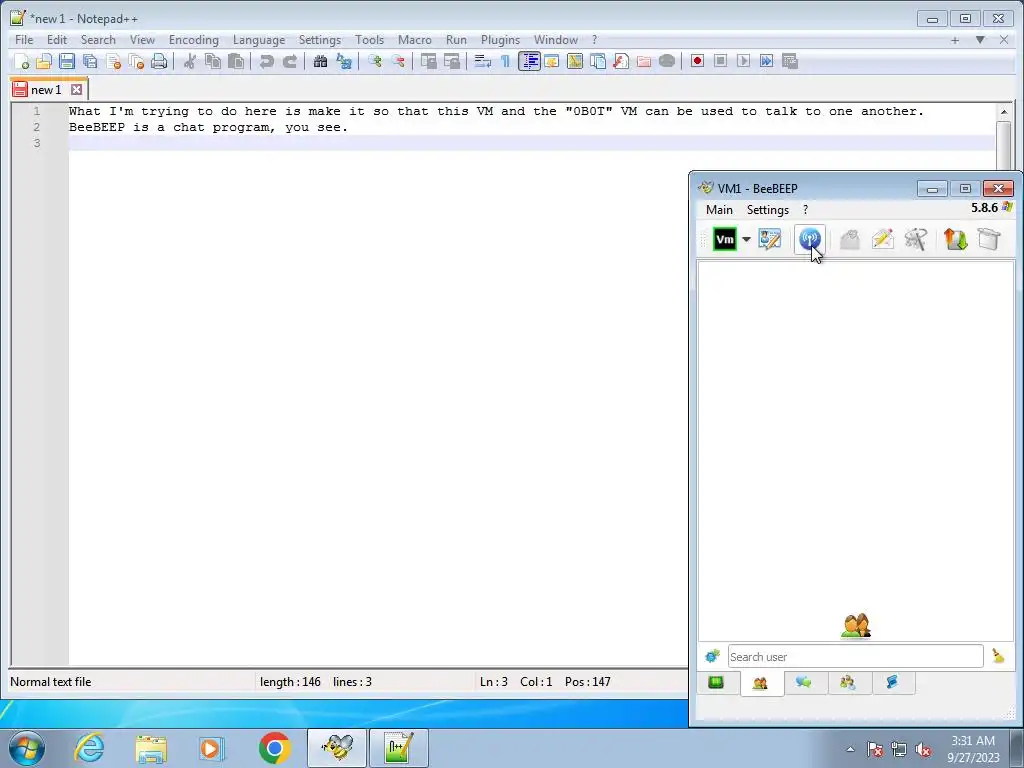Click the Close All icon in Notepad++ toolbar
This screenshot has width=1024, height=768.
[136, 61]
